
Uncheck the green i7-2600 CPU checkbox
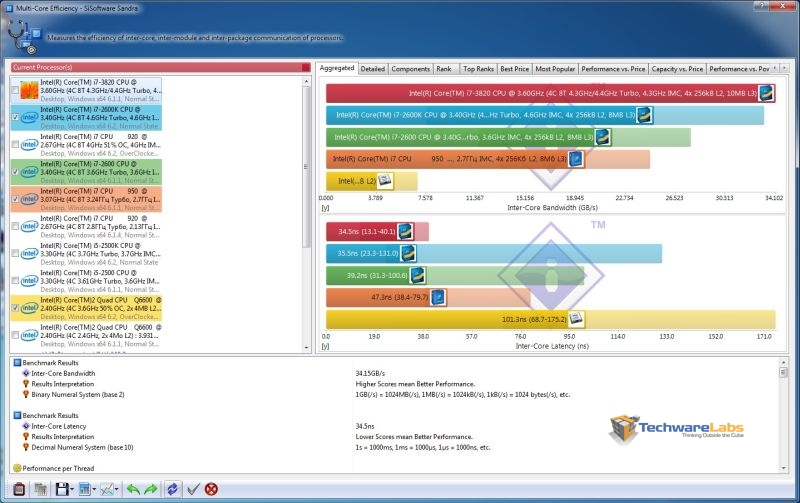point(15,172)
